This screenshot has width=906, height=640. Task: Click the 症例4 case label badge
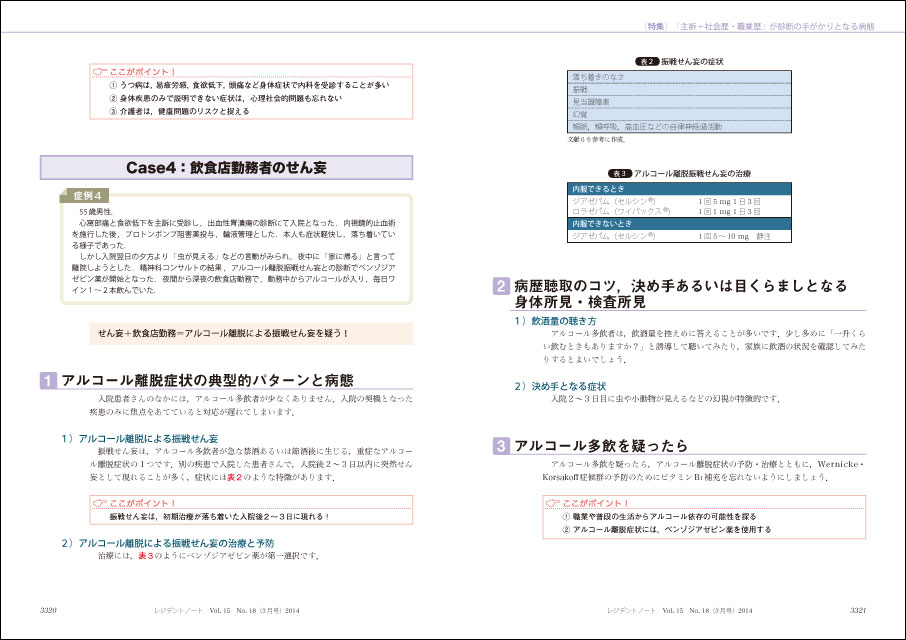point(90,194)
